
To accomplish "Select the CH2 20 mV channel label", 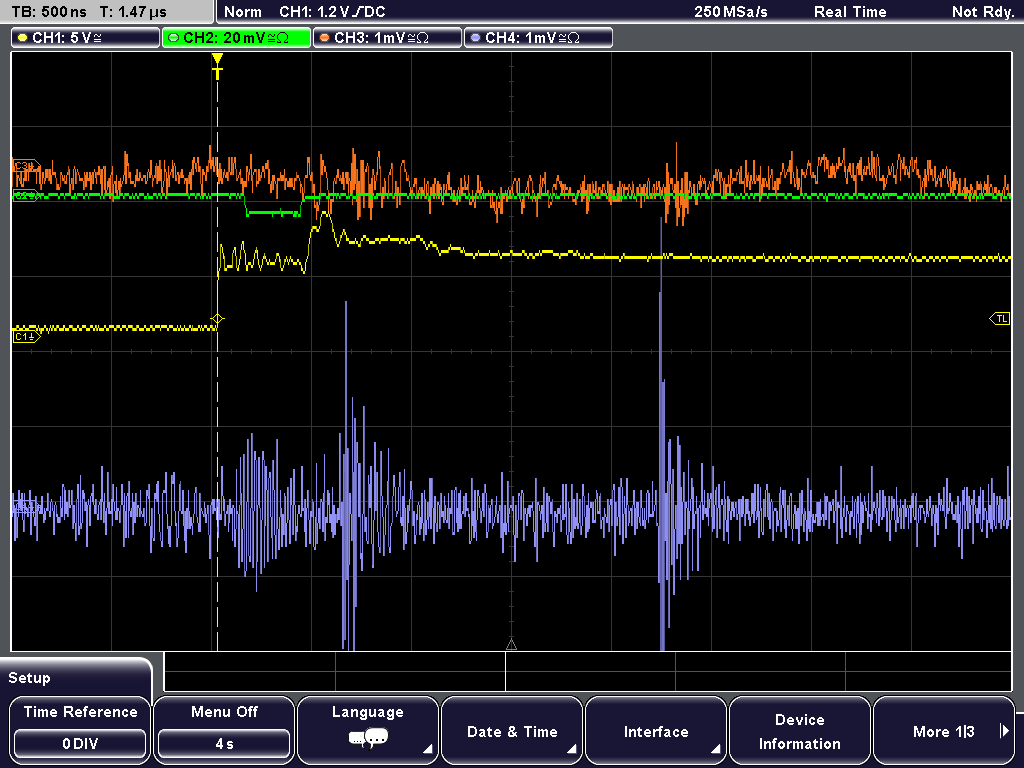I will click(x=236, y=38).
